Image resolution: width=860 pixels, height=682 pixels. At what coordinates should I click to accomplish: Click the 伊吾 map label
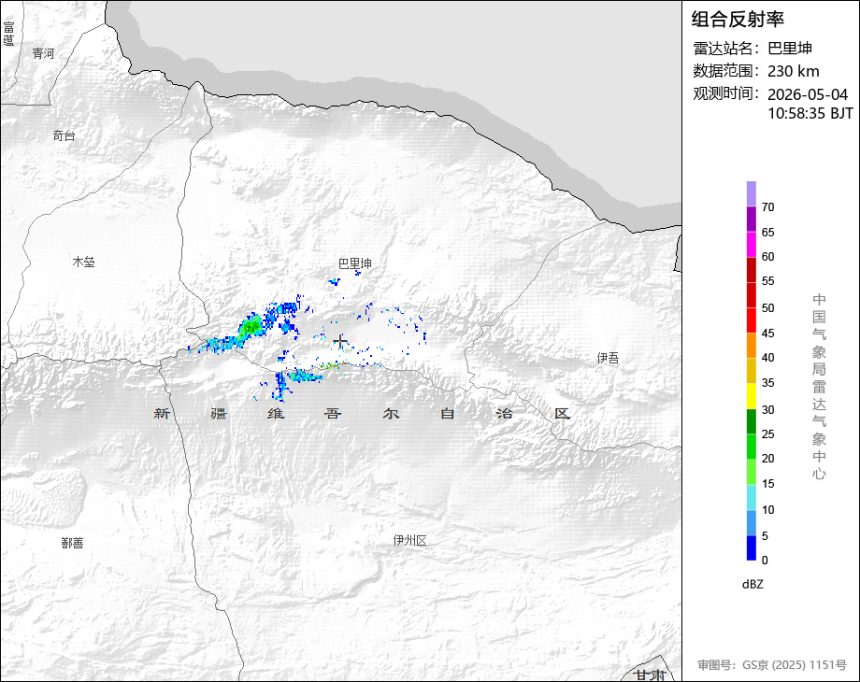click(x=608, y=358)
